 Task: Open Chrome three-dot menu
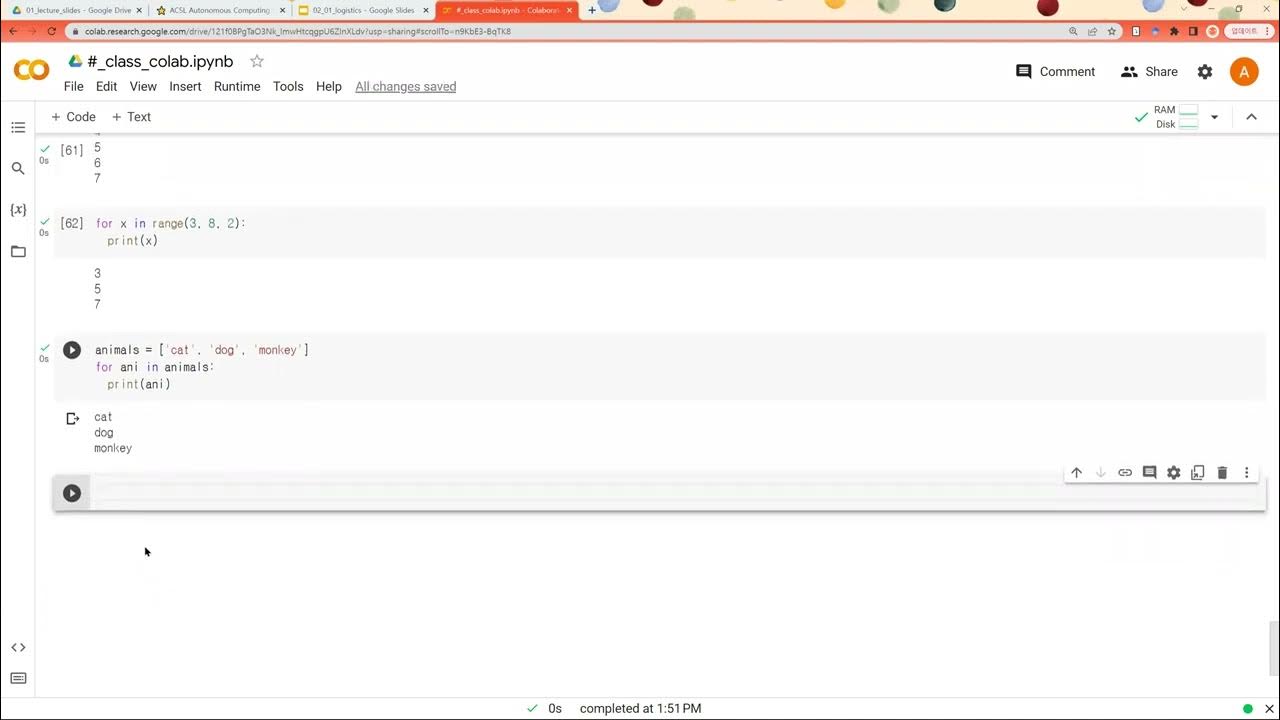1267,31
